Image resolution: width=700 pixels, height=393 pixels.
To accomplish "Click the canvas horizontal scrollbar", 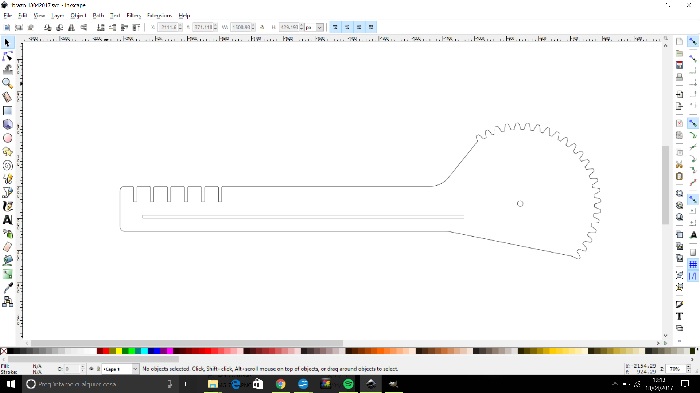I will [x=187, y=343].
